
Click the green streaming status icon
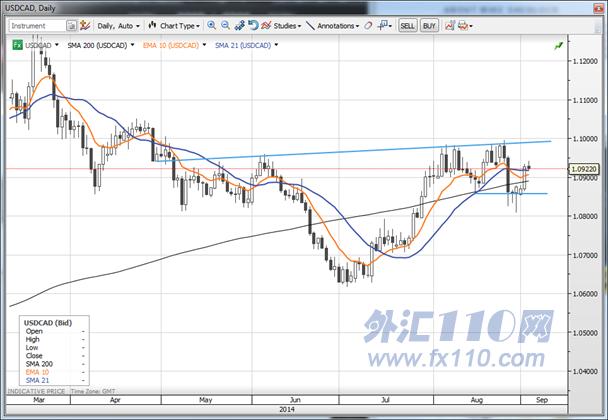point(558,46)
